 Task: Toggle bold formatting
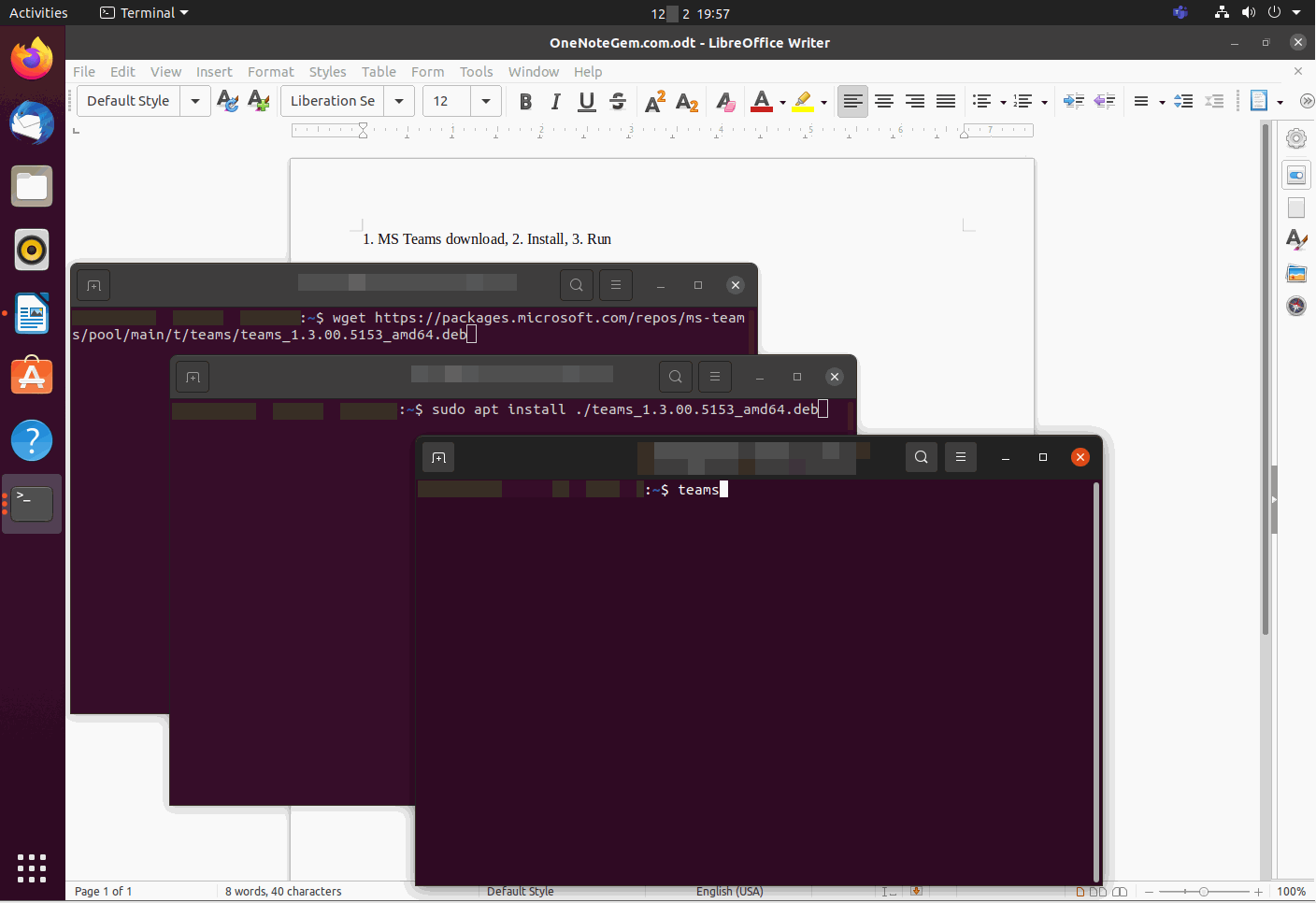click(x=525, y=101)
